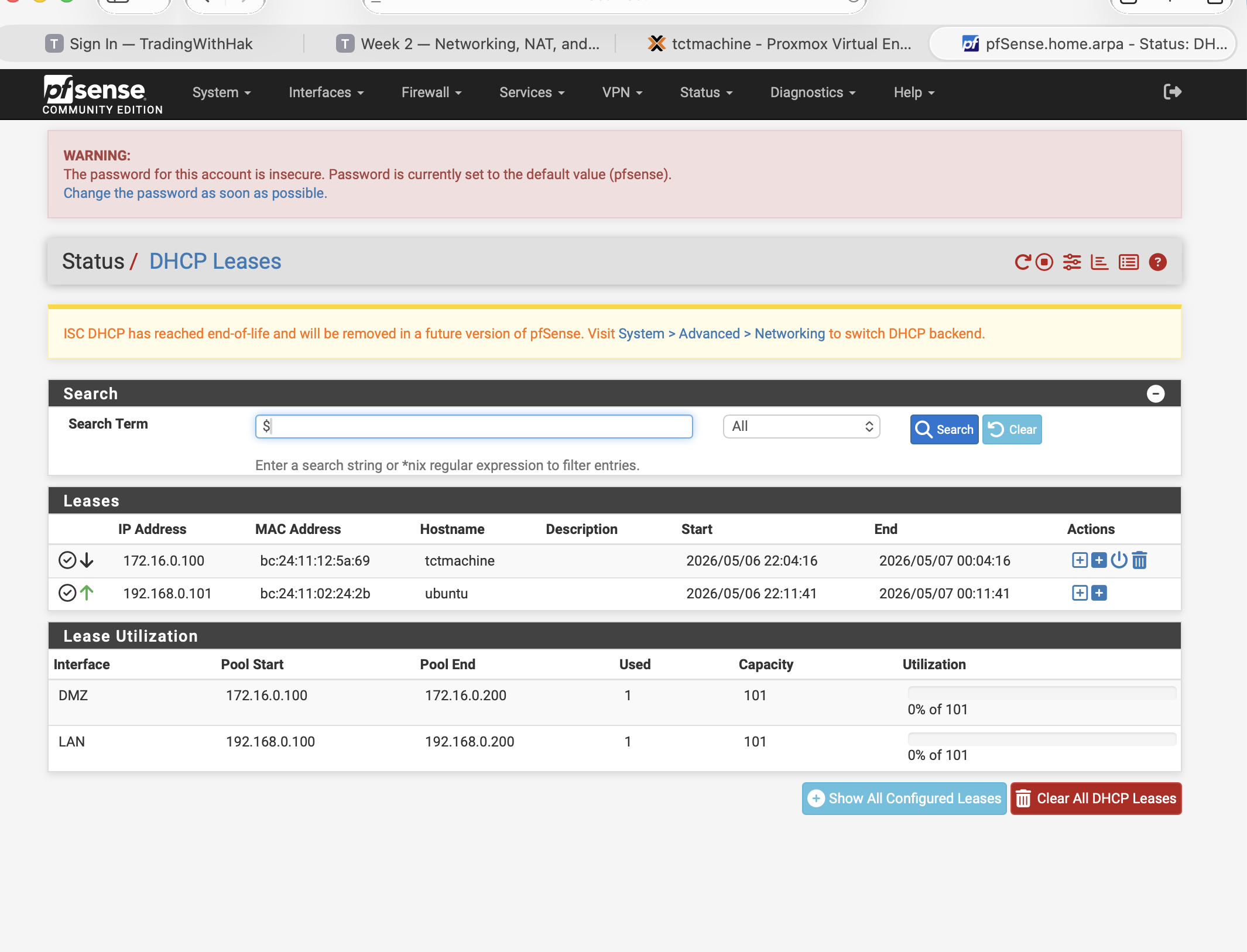Stop the DHCP service using the stop icon
The width and height of the screenshot is (1247, 952).
coord(1044,262)
